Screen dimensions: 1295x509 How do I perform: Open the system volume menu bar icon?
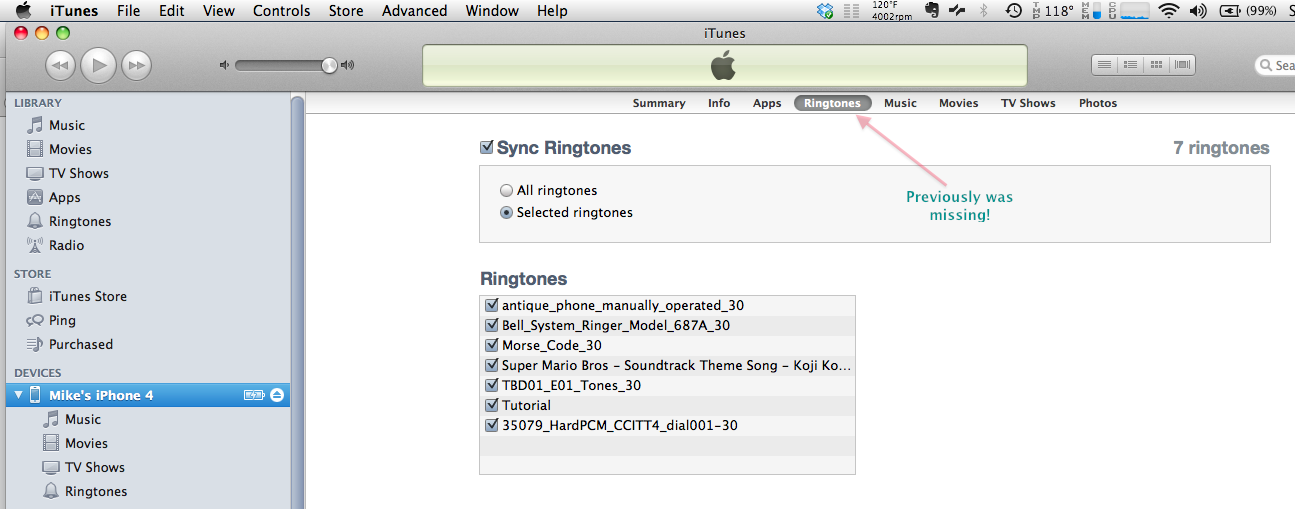click(x=1197, y=11)
